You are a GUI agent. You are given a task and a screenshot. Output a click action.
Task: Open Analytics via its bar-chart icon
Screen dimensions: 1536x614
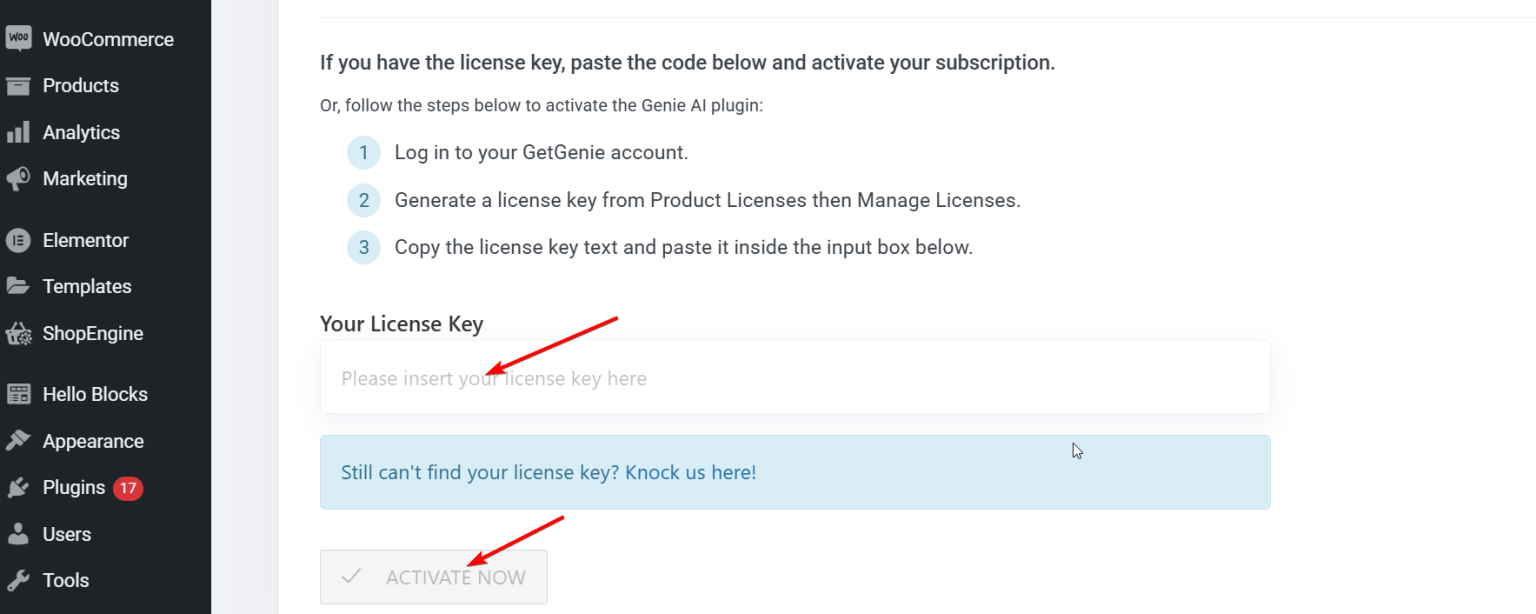click(x=19, y=131)
